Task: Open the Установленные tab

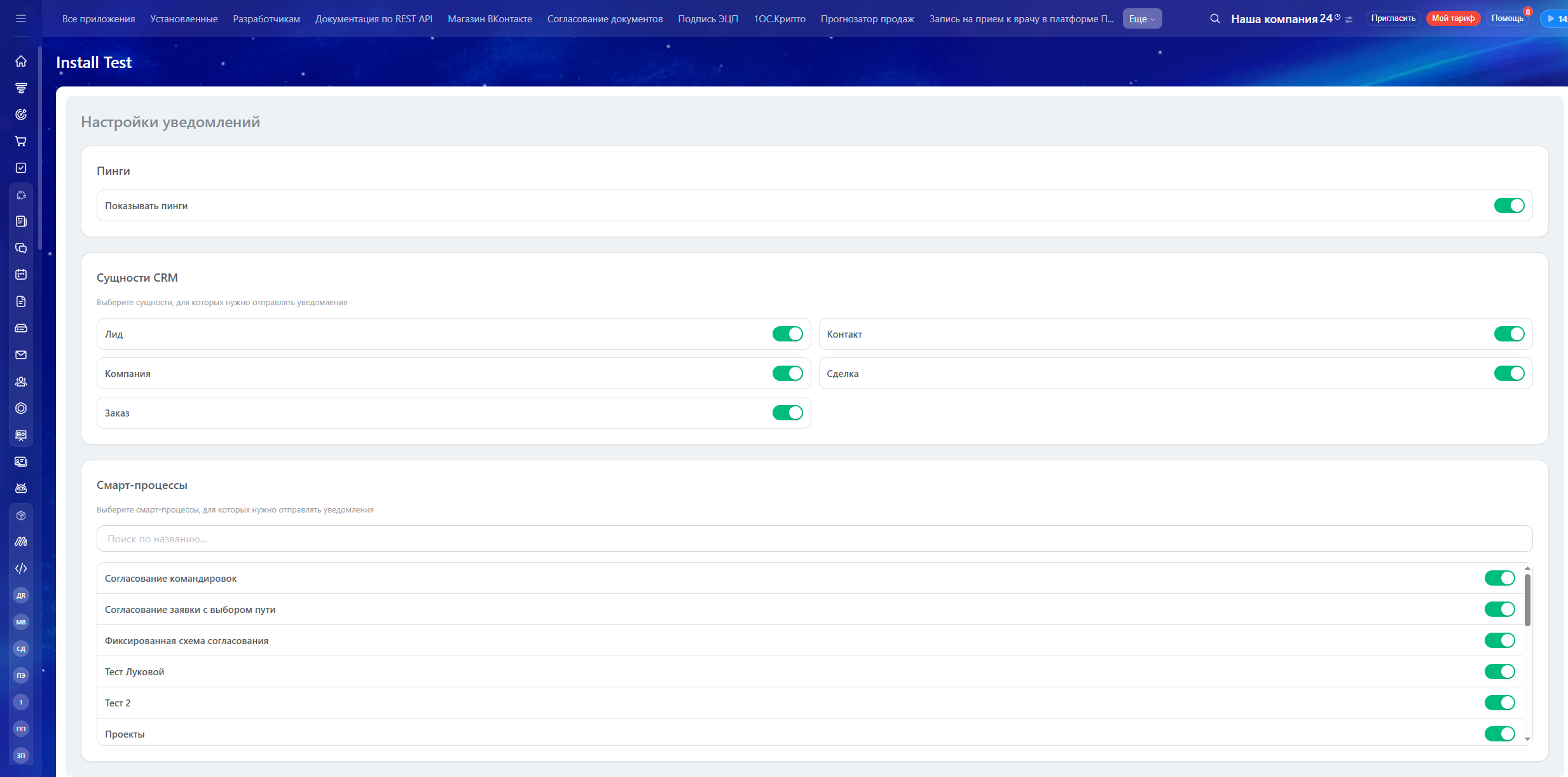Action: pyautogui.click(x=184, y=19)
